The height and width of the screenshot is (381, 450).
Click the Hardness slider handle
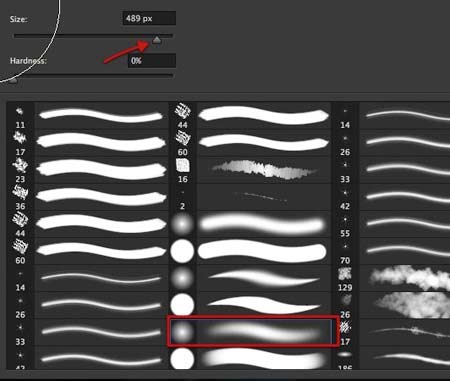tap(13, 80)
